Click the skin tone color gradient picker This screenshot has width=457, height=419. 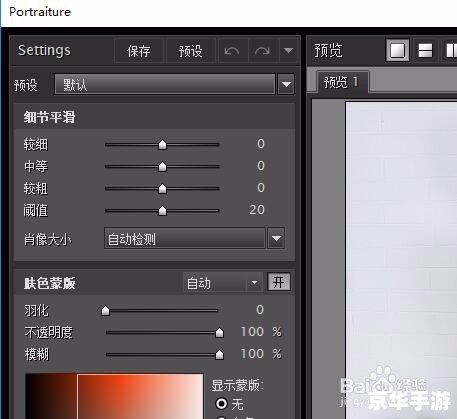pyautogui.click(x=140, y=396)
